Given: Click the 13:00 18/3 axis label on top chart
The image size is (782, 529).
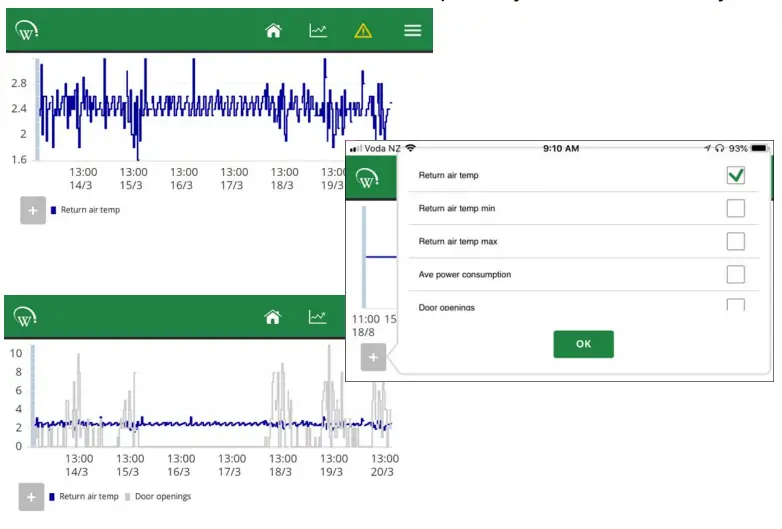Looking at the screenshot, I should click(284, 178).
